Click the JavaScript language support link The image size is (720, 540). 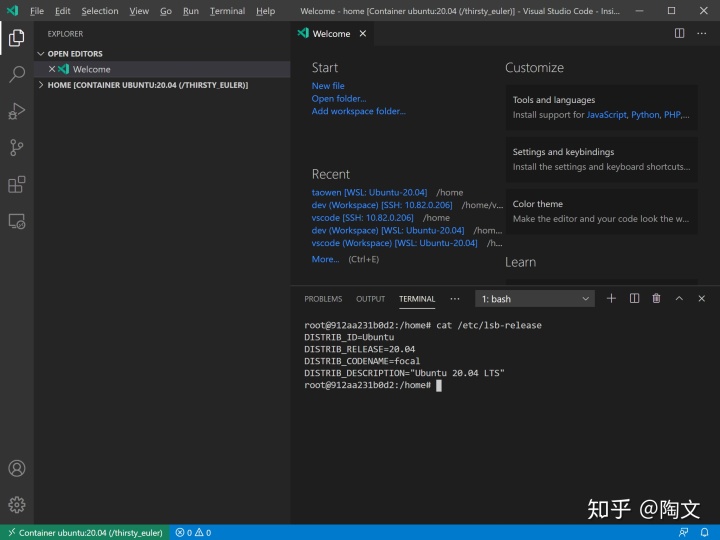tap(607, 115)
